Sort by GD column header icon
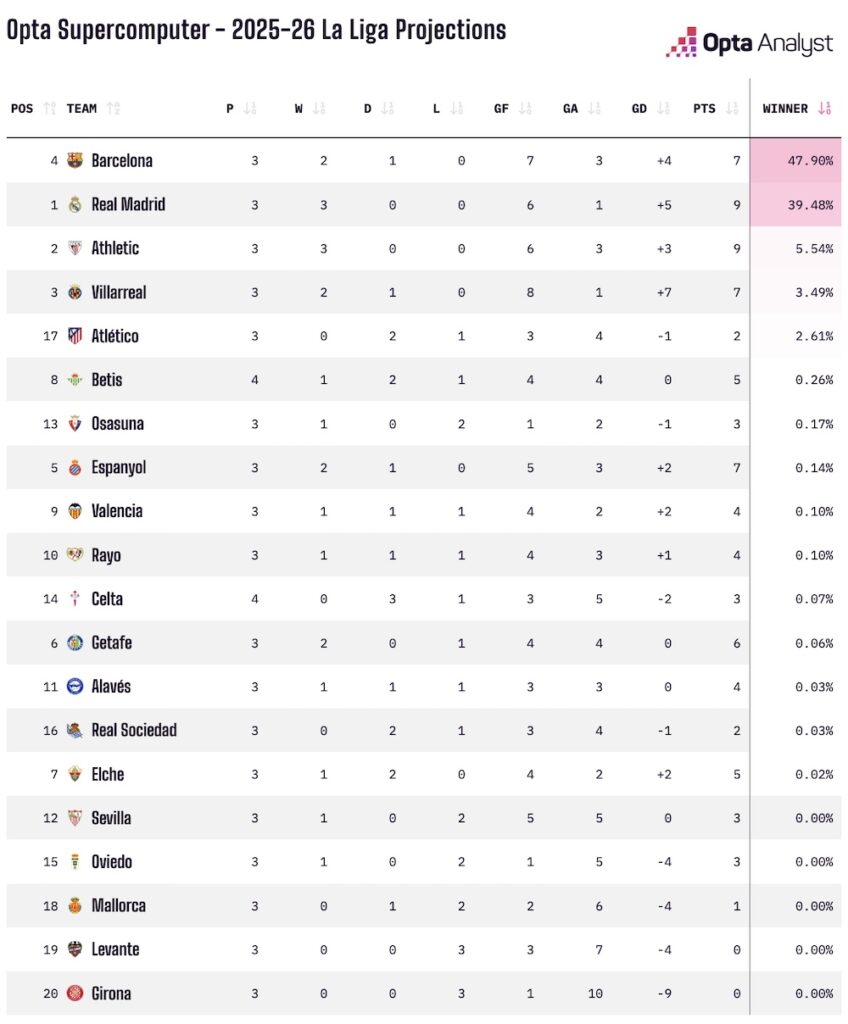Viewport: 848px width, 1024px height. [663, 108]
